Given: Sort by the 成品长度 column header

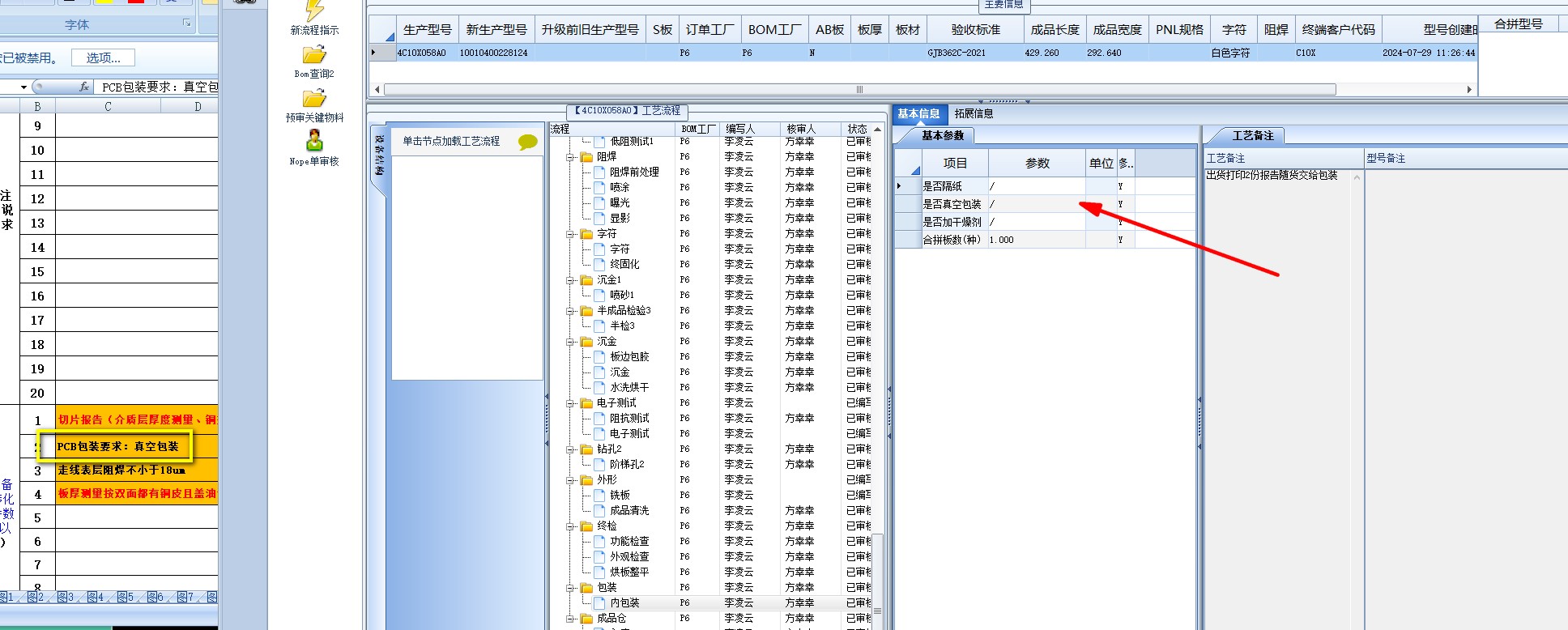Looking at the screenshot, I should coord(1055,30).
